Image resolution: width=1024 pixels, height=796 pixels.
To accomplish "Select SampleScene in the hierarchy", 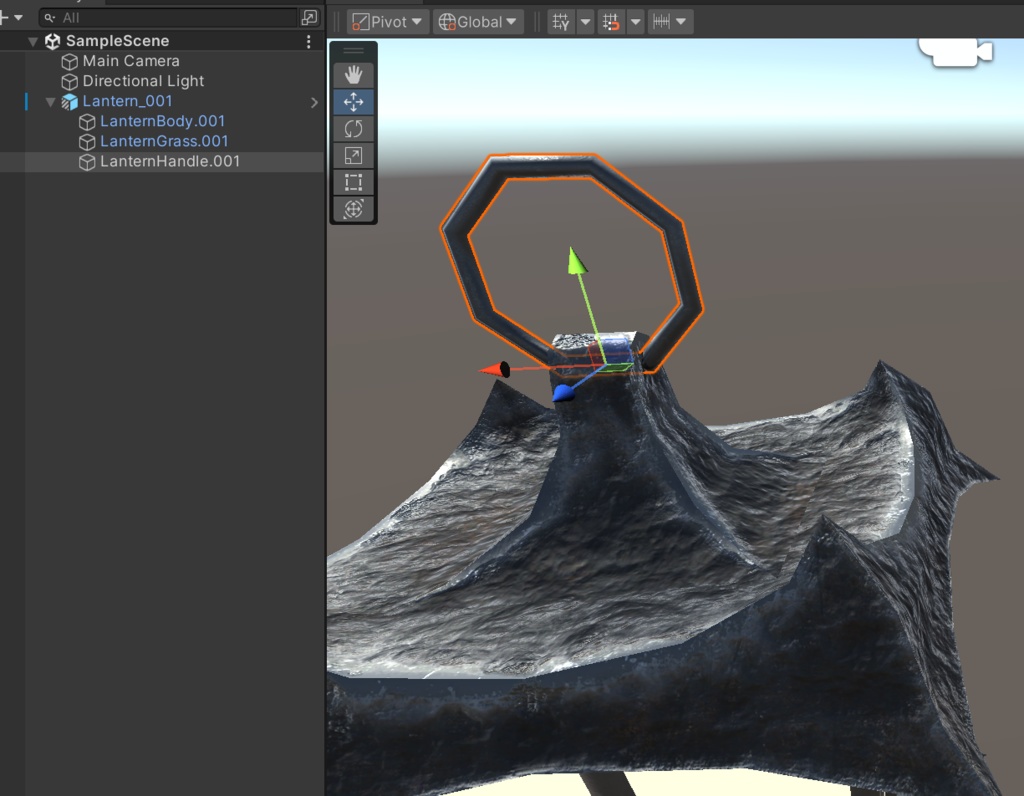I will coord(118,40).
